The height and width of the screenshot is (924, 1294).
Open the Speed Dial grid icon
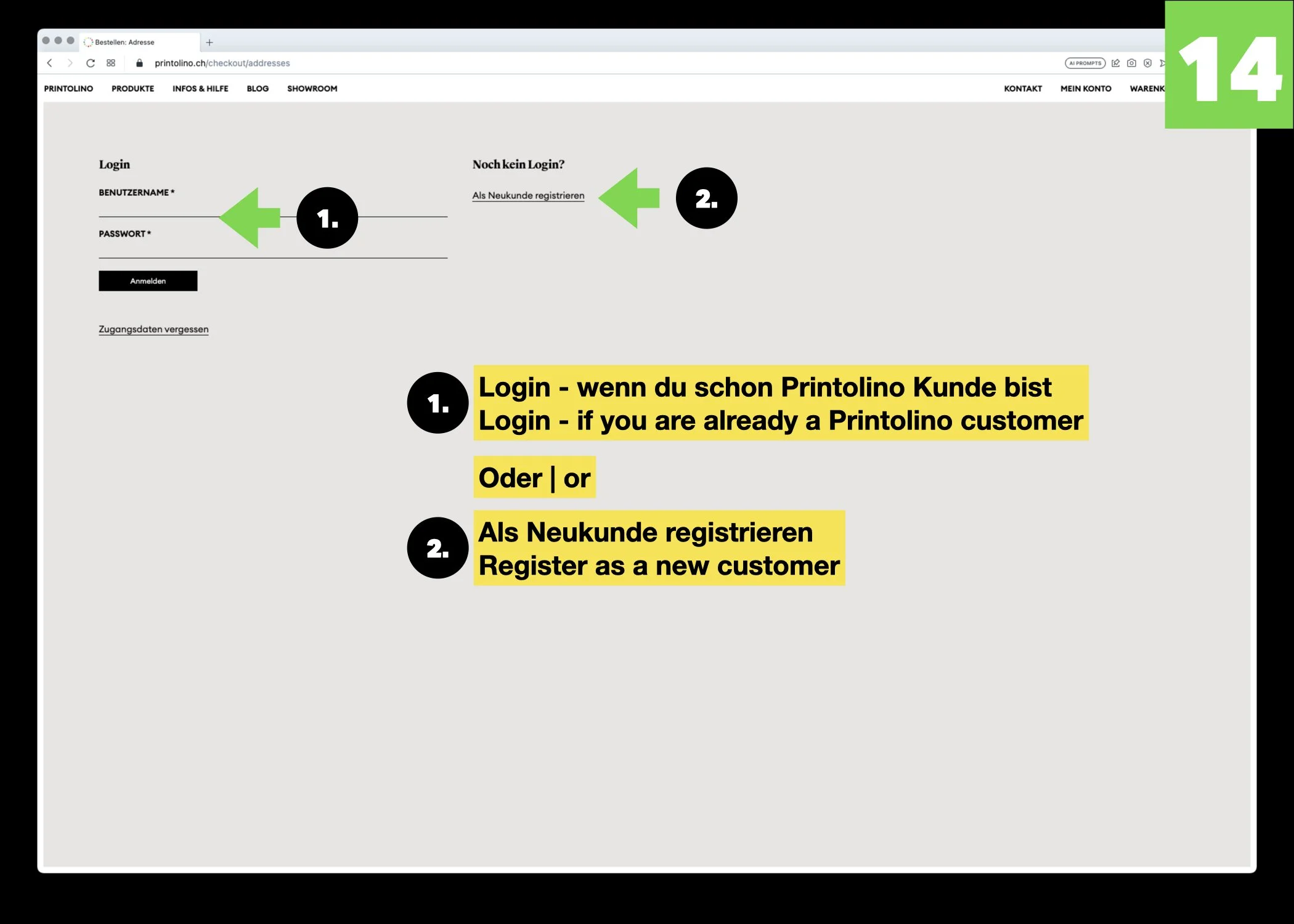pos(111,63)
